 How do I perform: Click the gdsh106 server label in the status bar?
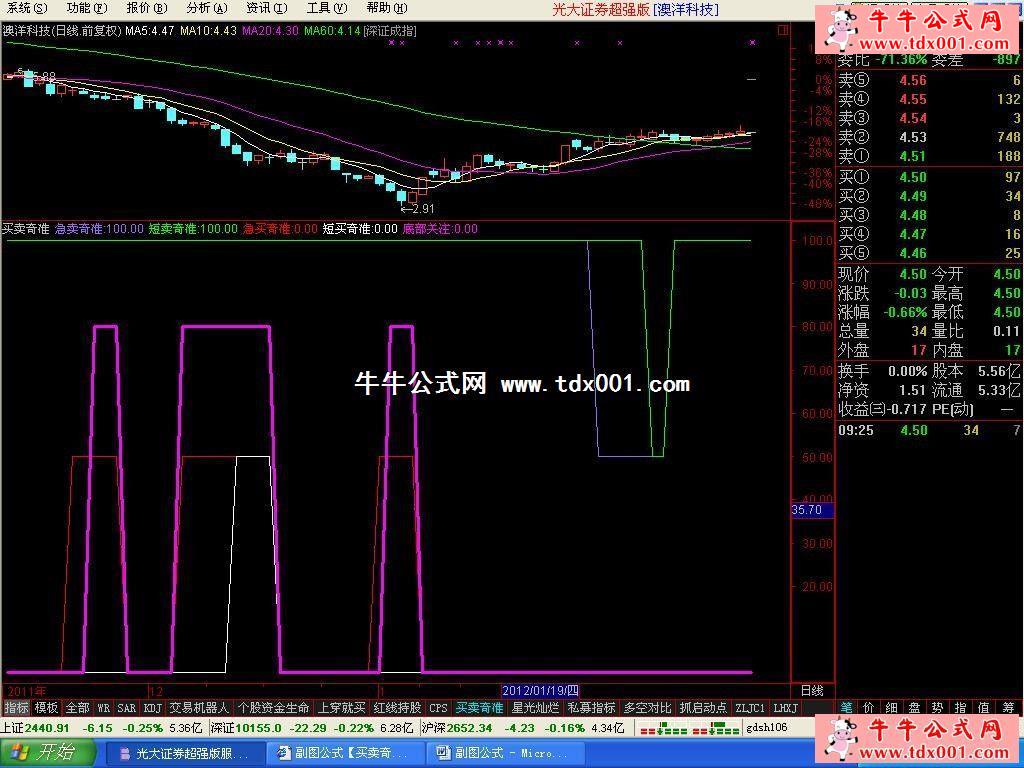pos(767,728)
